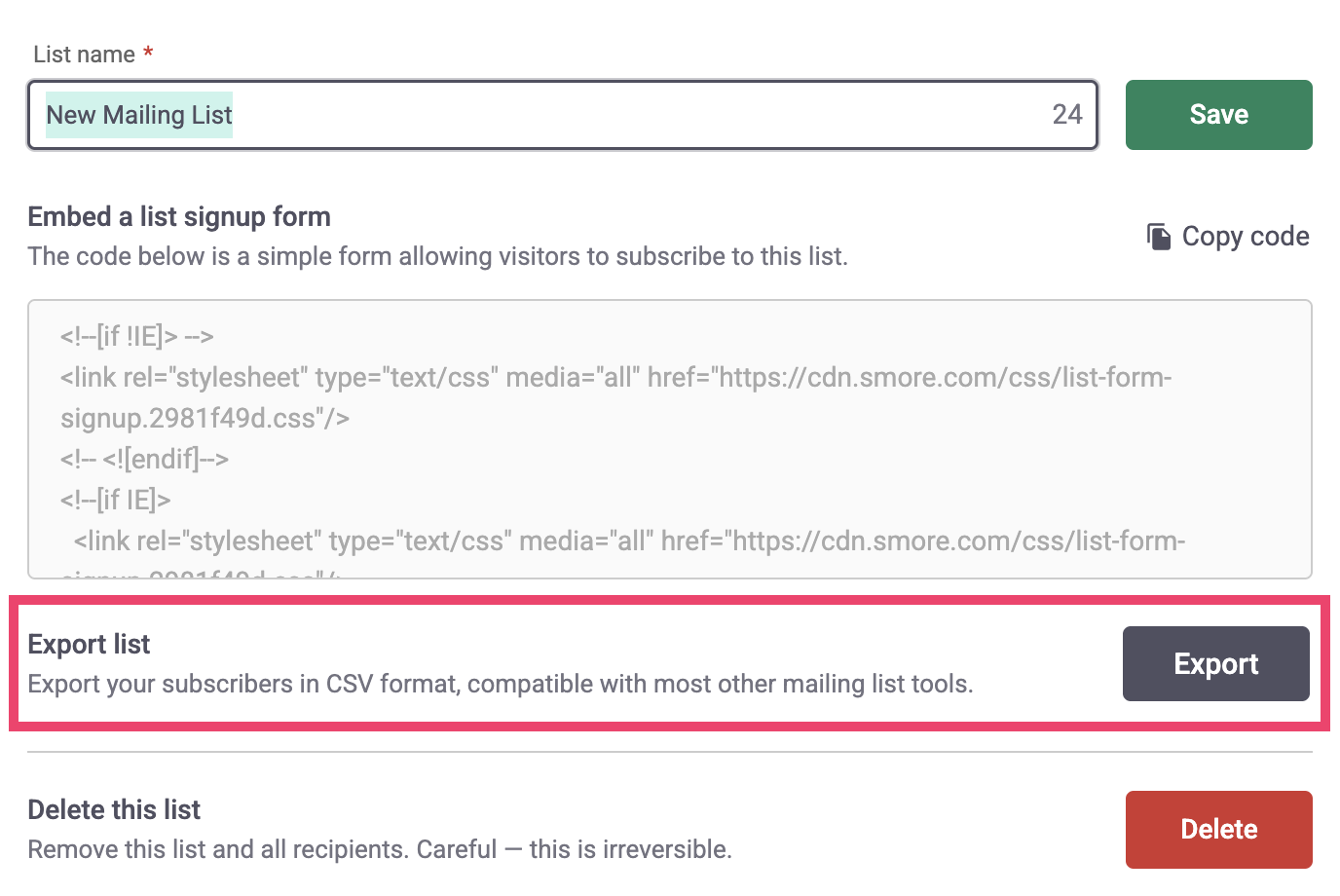Click the red required asterisk

coord(148,54)
